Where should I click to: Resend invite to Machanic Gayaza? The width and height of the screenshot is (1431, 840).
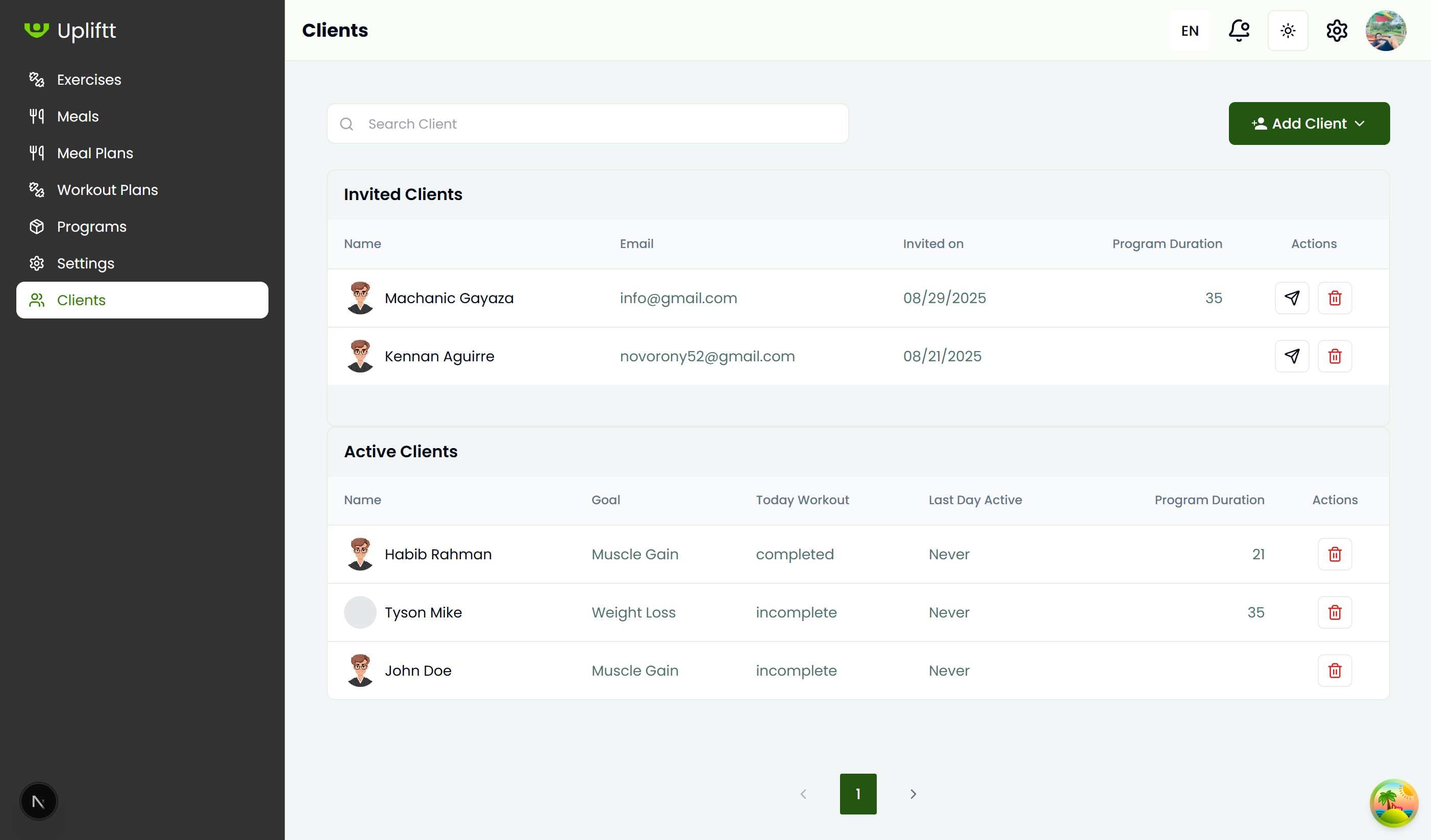1292,298
